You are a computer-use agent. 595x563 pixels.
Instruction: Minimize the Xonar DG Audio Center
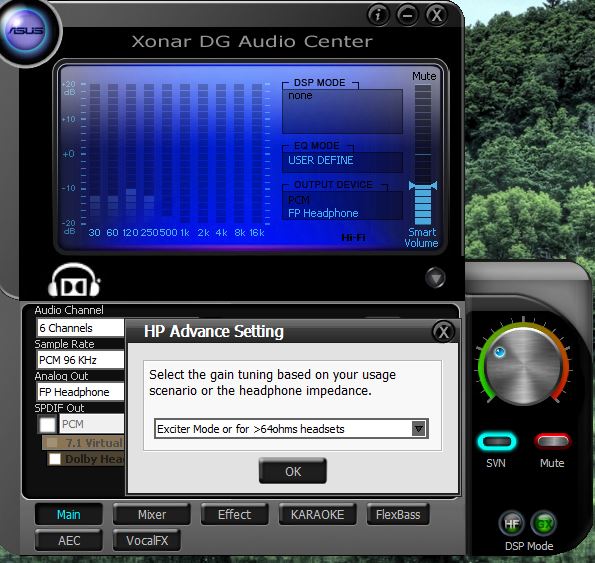pyautogui.click(x=408, y=15)
